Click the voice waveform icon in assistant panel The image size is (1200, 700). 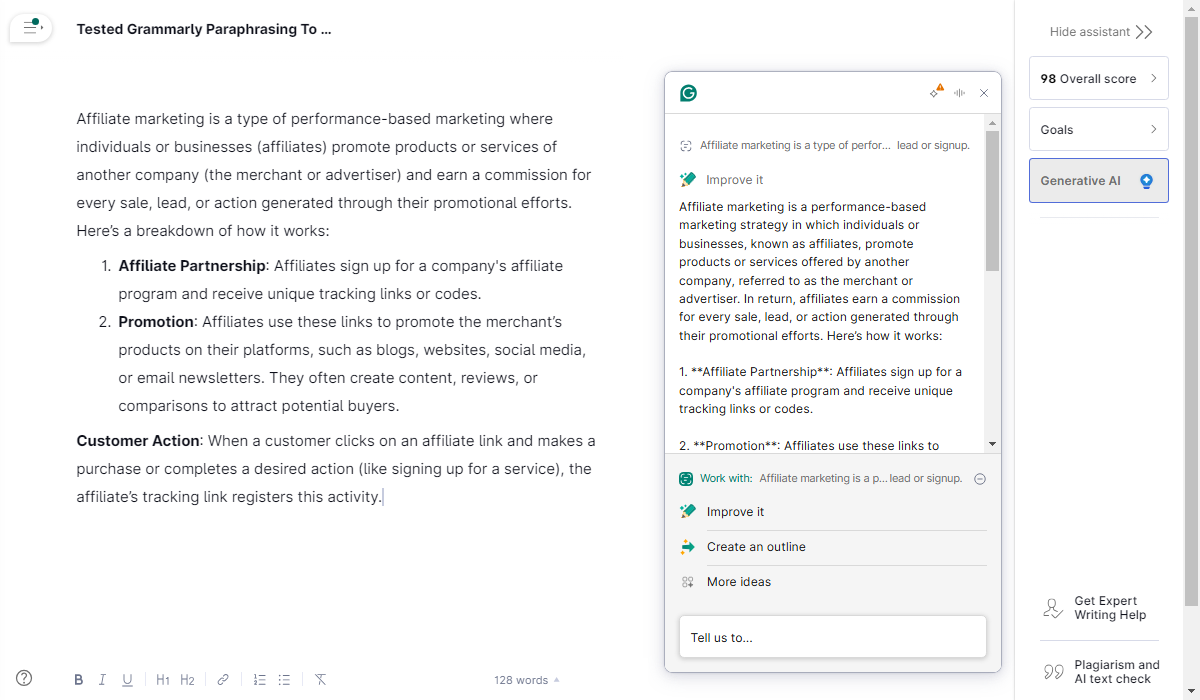[x=960, y=93]
